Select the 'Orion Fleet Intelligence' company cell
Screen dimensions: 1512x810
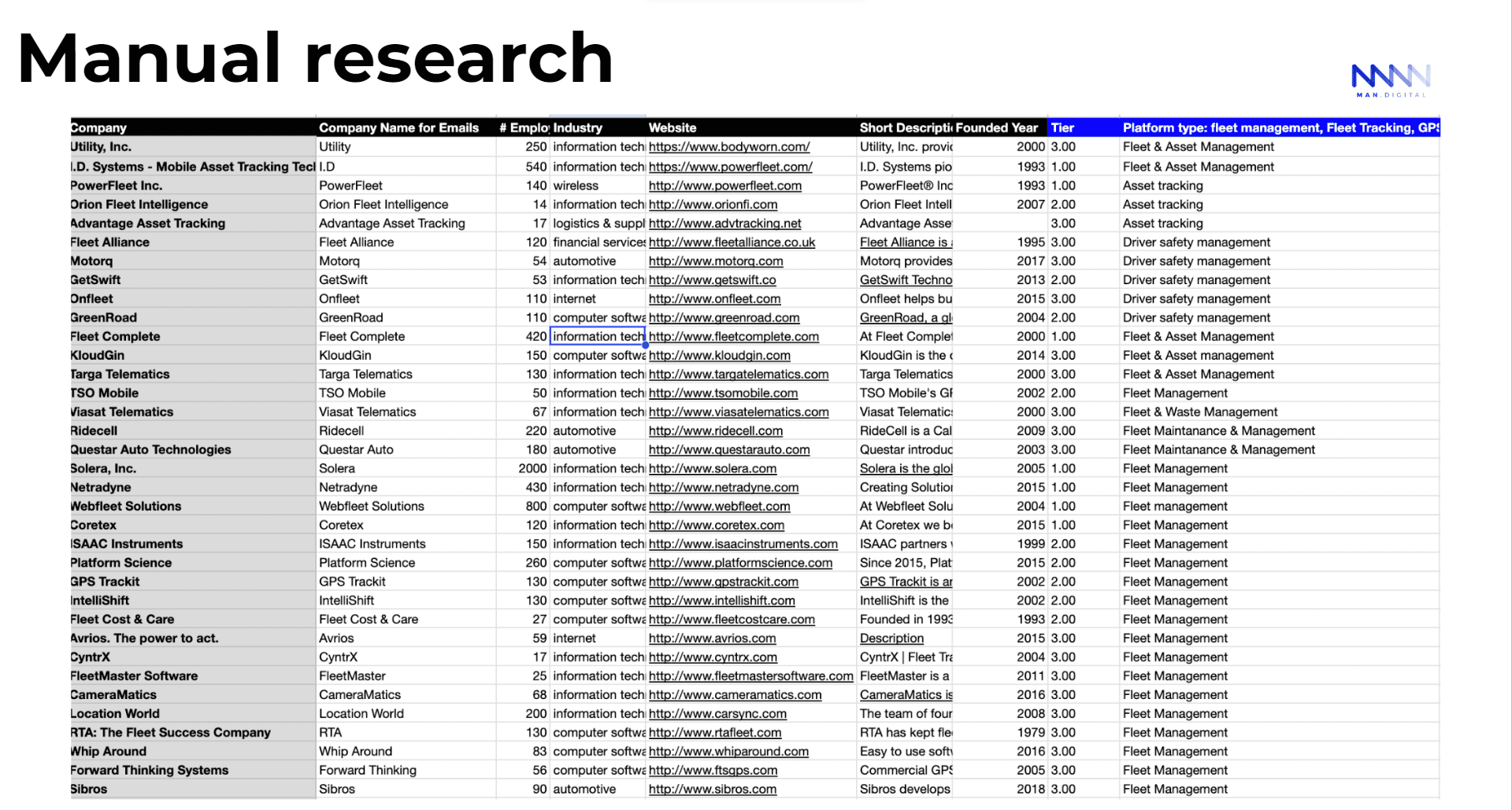193,205
